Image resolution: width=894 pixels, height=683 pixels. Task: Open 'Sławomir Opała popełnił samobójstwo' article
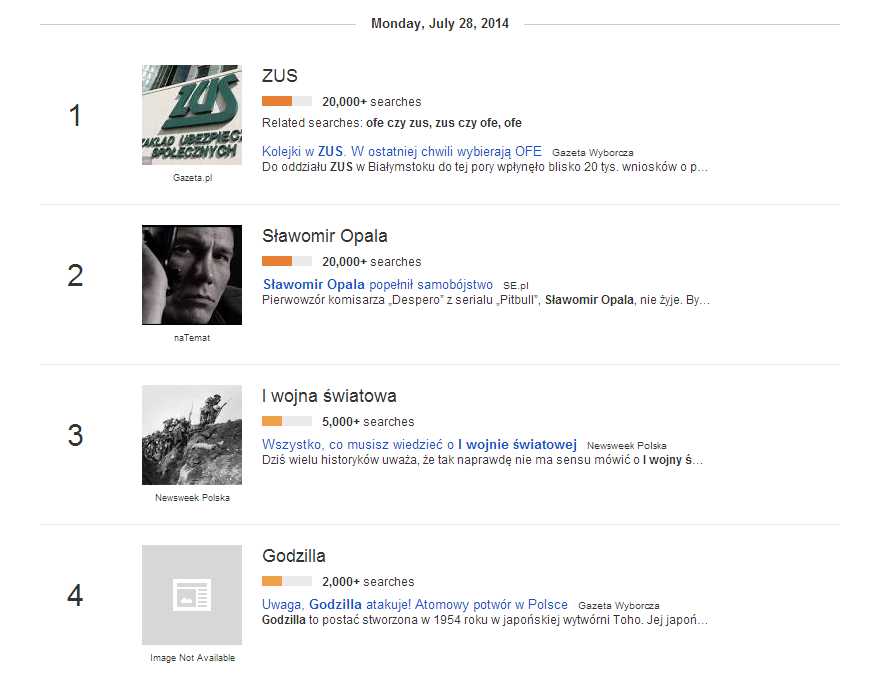coord(378,285)
